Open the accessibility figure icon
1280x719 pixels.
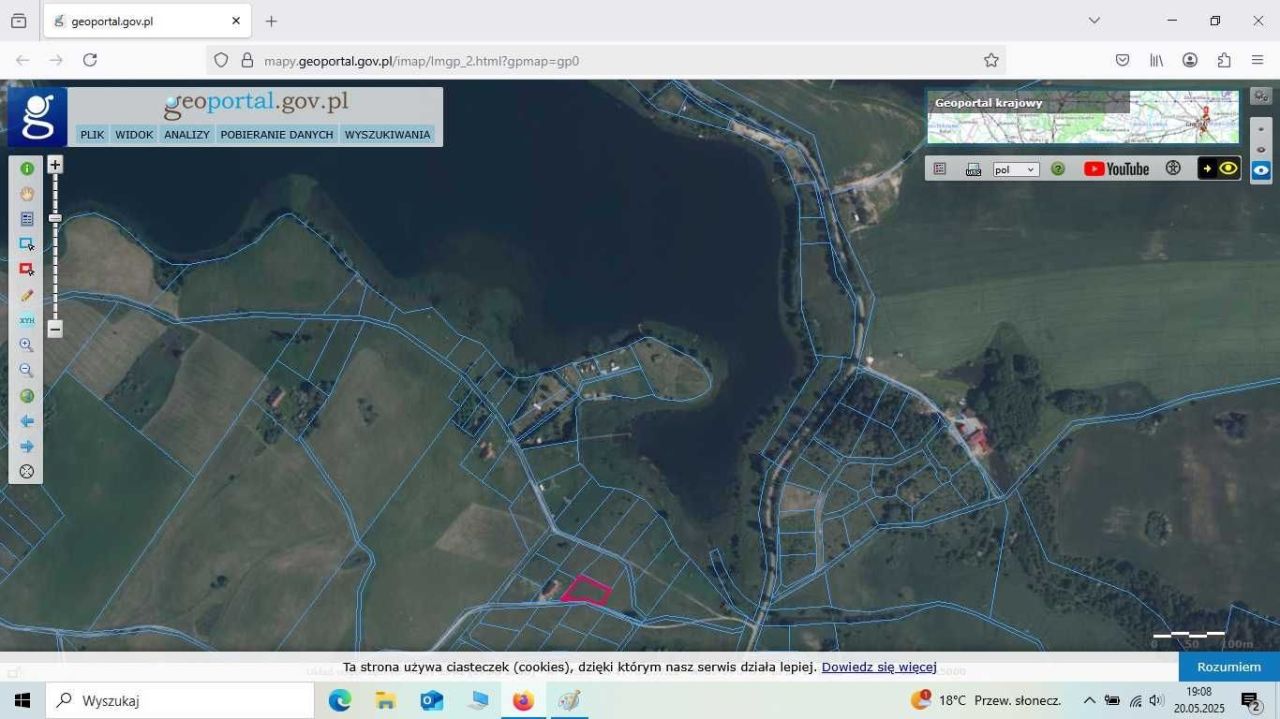pyautogui.click(x=1173, y=169)
